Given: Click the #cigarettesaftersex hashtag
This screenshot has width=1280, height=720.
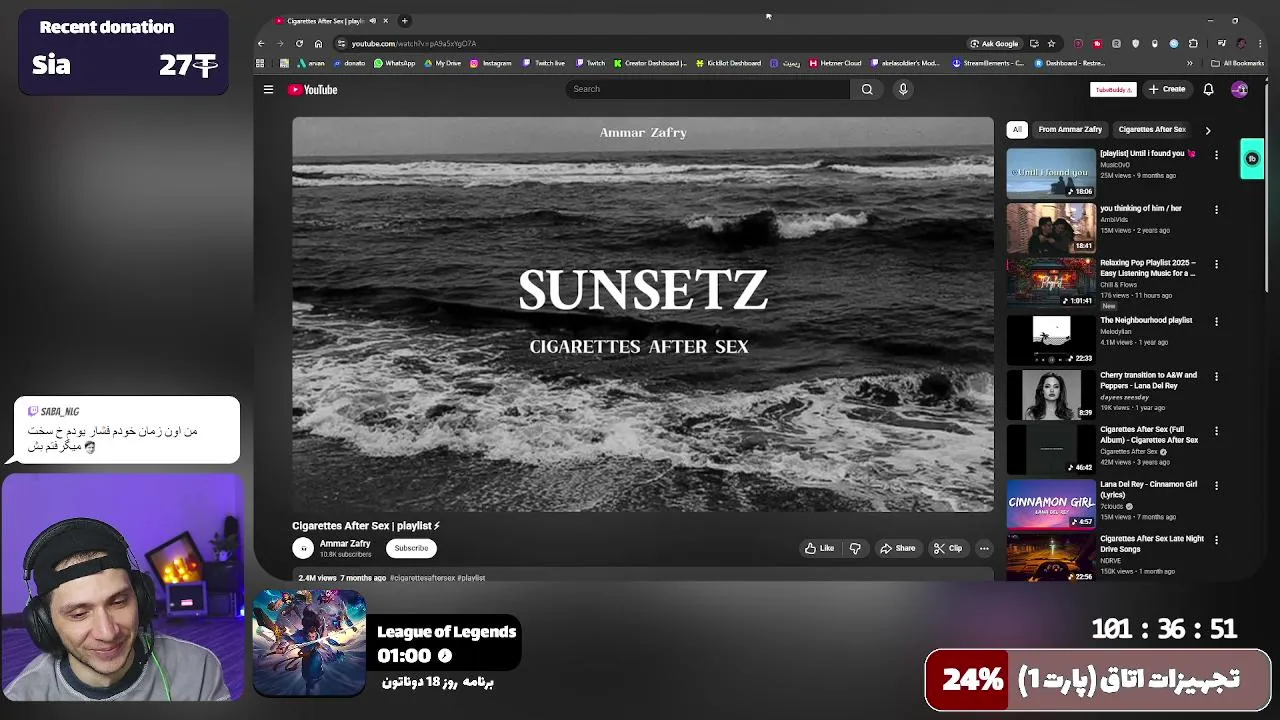Looking at the screenshot, I should coord(422,578).
